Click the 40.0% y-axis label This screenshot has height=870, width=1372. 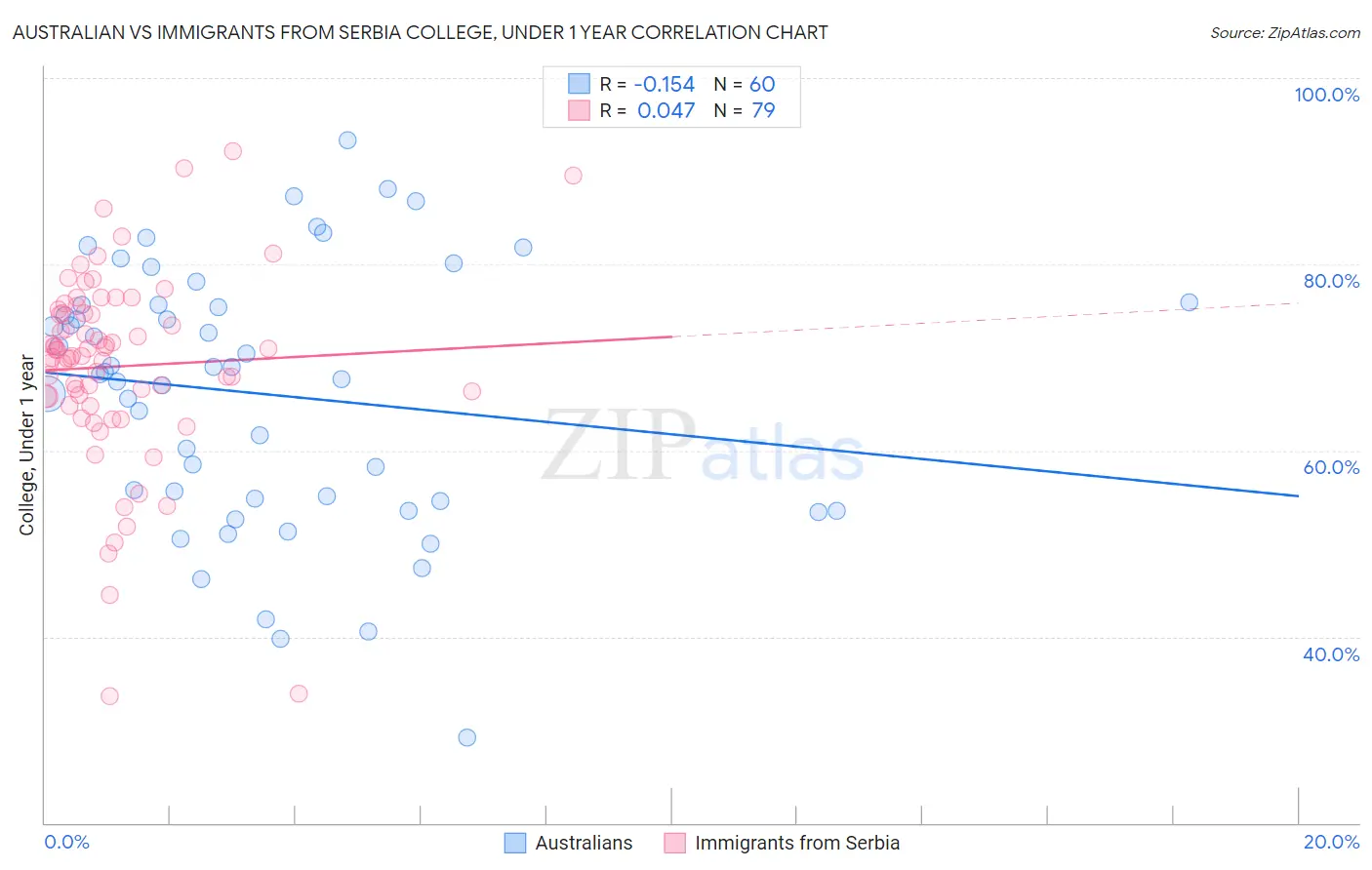coord(1331,654)
